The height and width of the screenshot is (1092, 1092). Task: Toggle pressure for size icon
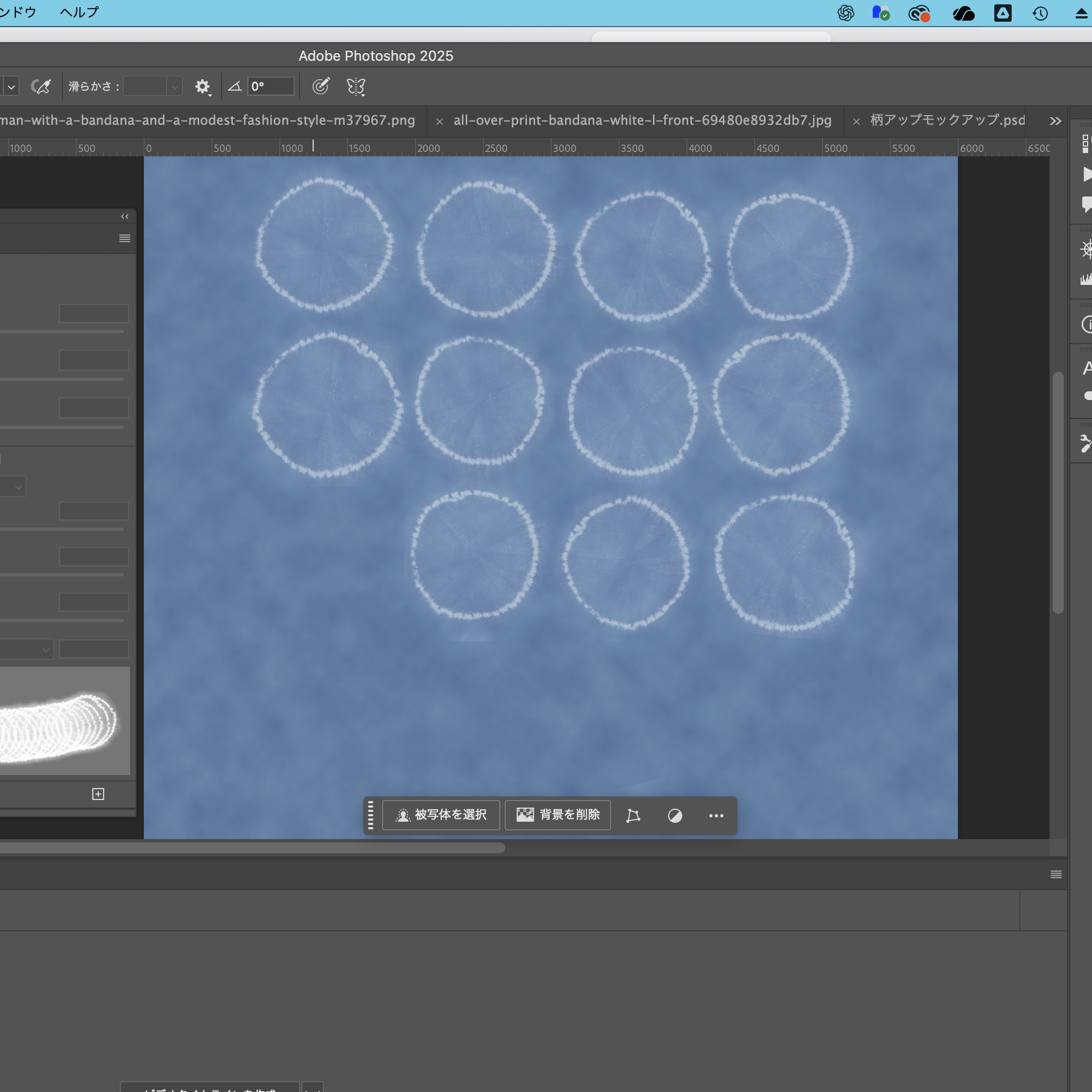321,86
